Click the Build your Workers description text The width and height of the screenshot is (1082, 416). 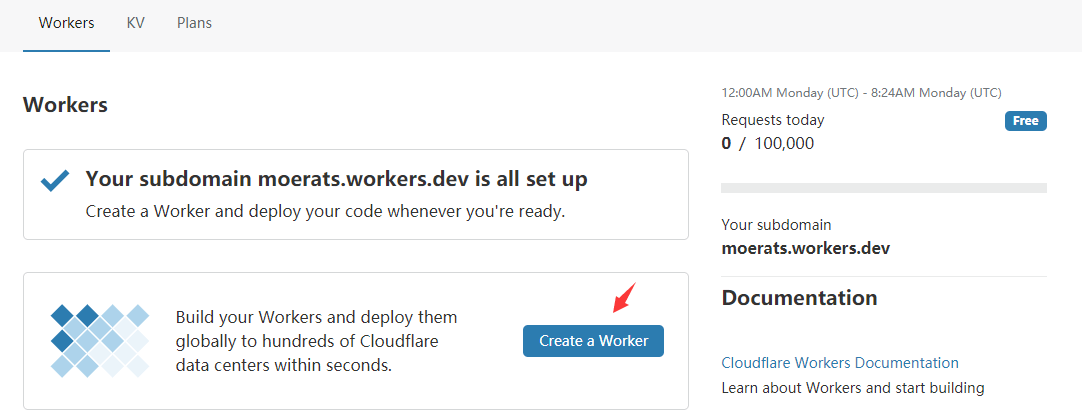(x=316, y=341)
